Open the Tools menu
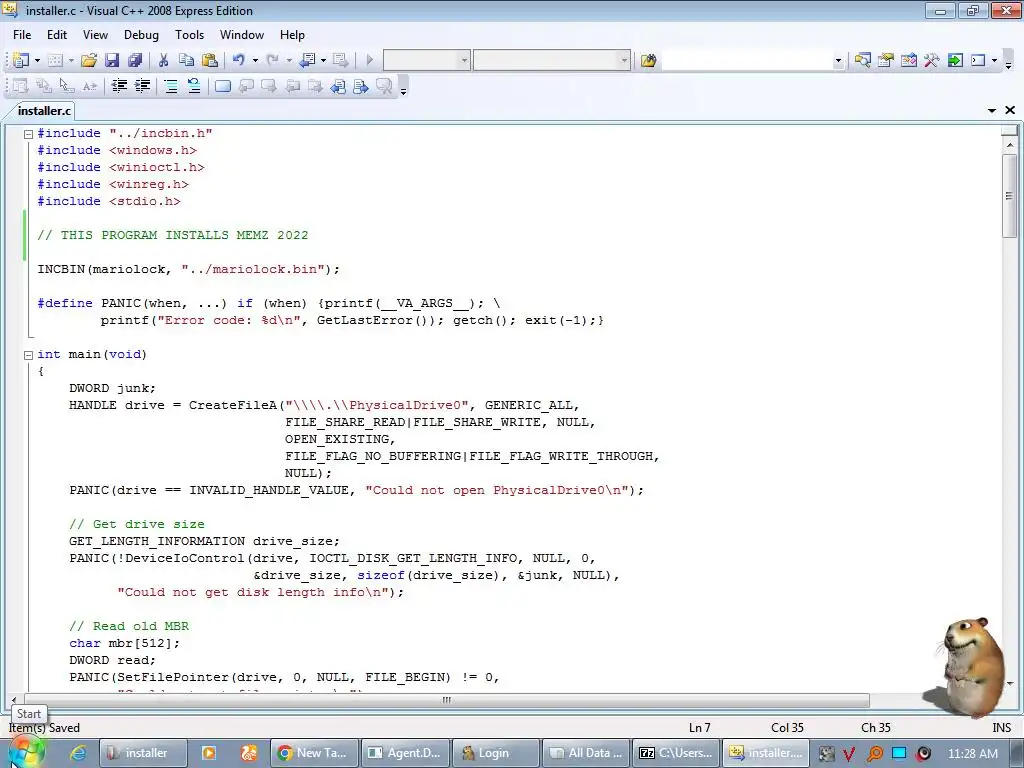Viewport: 1024px width, 768px height. (189, 35)
